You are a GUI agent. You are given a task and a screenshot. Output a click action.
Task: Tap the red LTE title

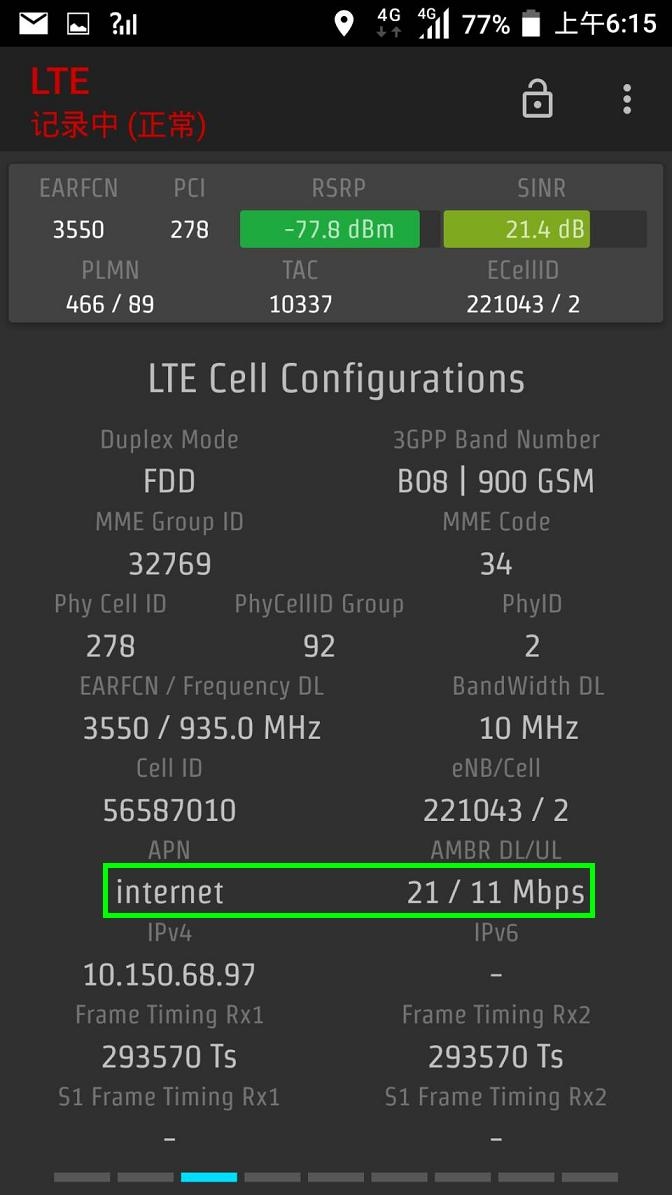60,82
